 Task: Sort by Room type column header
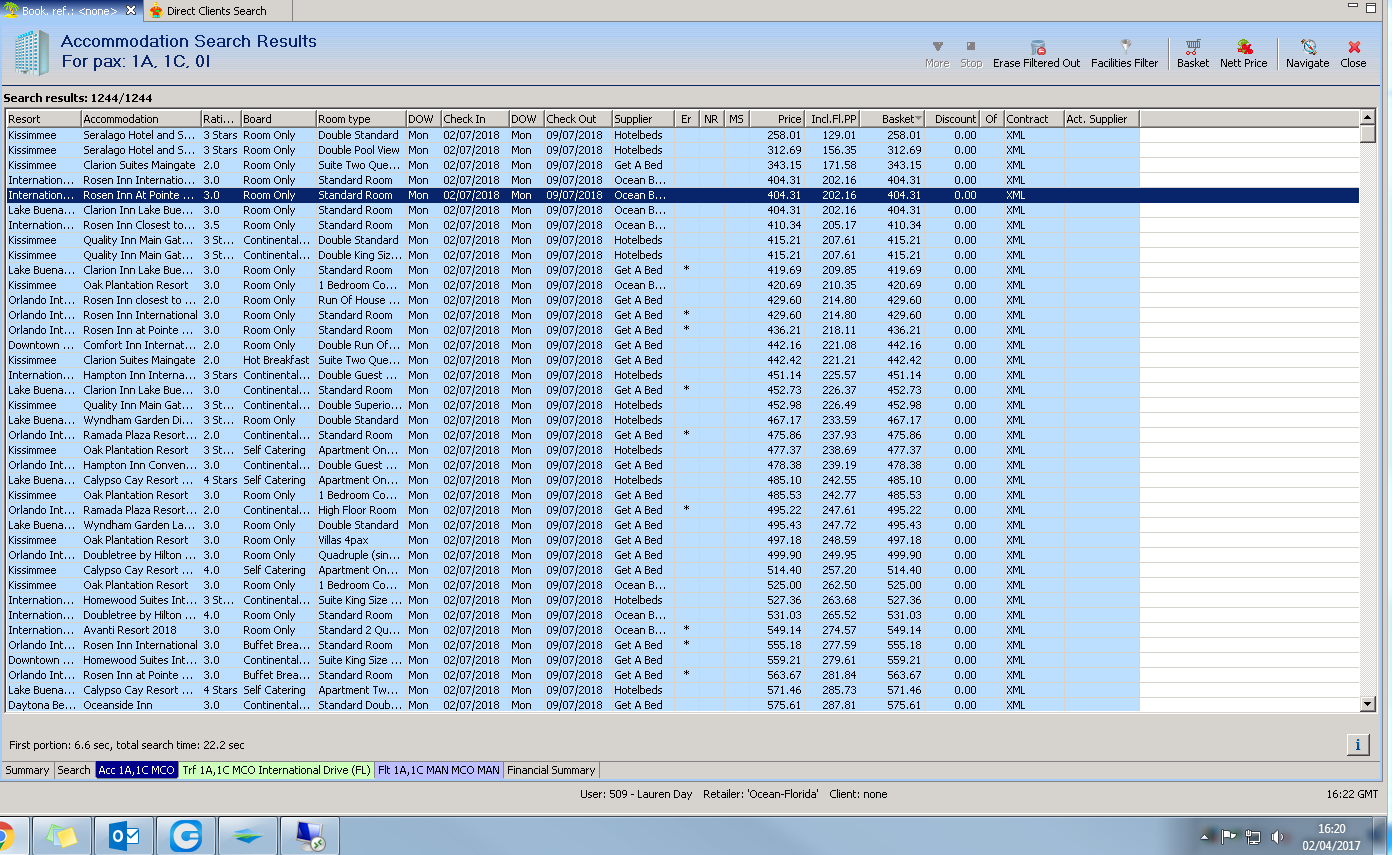click(x=361, y=119)
